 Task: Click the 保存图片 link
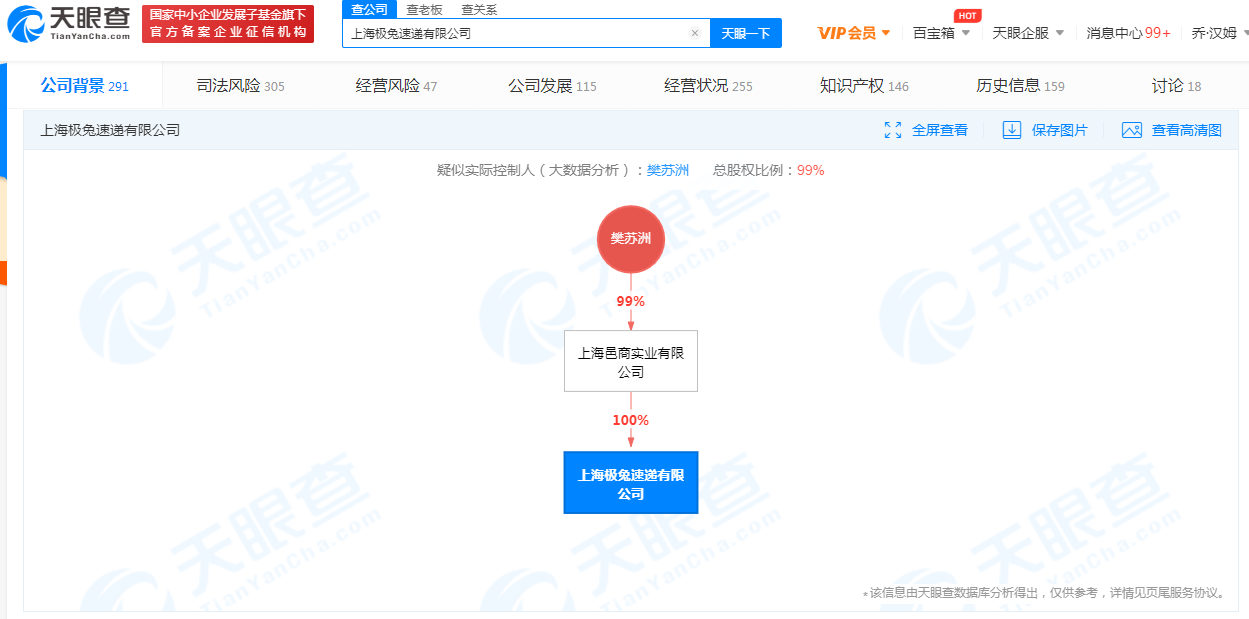click(1060, 130)
